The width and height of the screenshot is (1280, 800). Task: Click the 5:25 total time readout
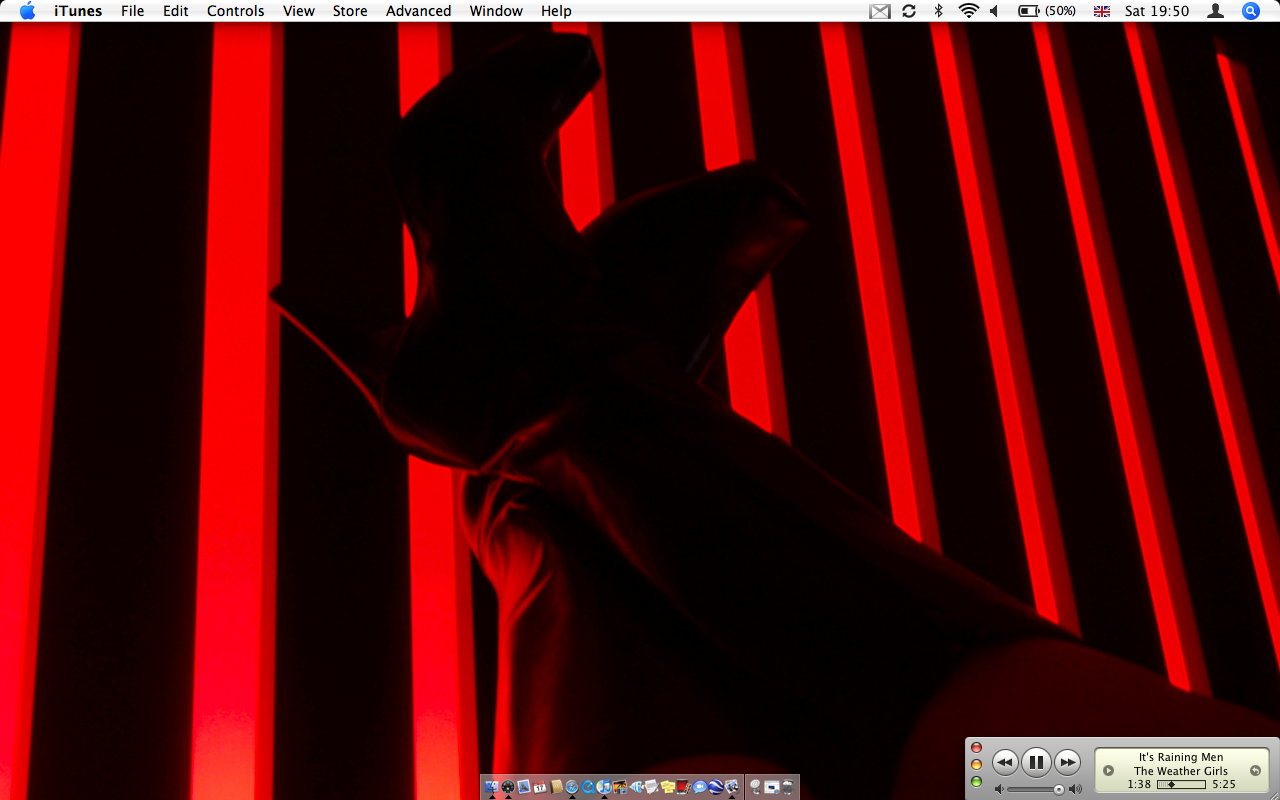(x=1224, y=785)
